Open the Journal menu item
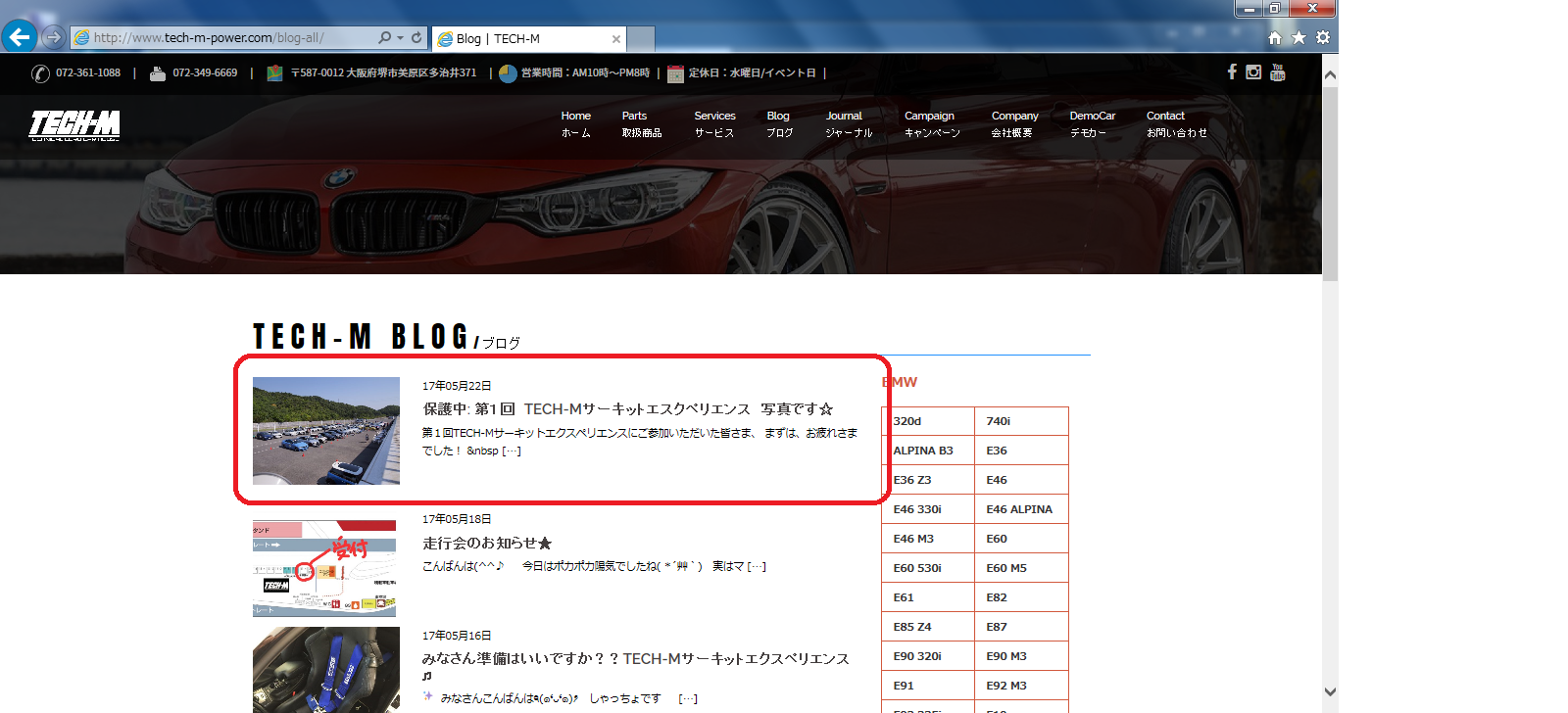Image resolution: width=1568 pixels, height=713 pixels. (848, 123)
